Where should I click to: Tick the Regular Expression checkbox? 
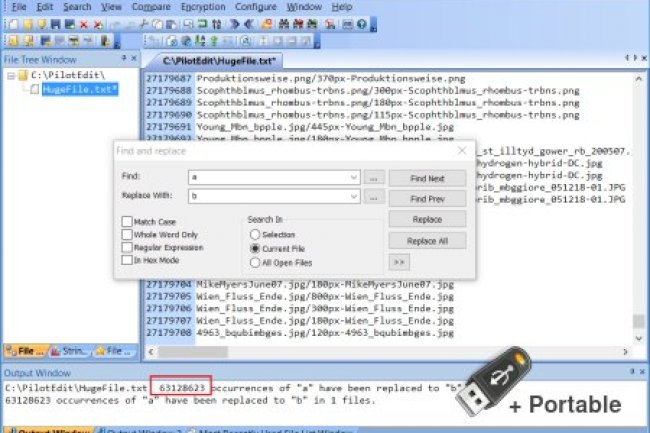point(127,247)
